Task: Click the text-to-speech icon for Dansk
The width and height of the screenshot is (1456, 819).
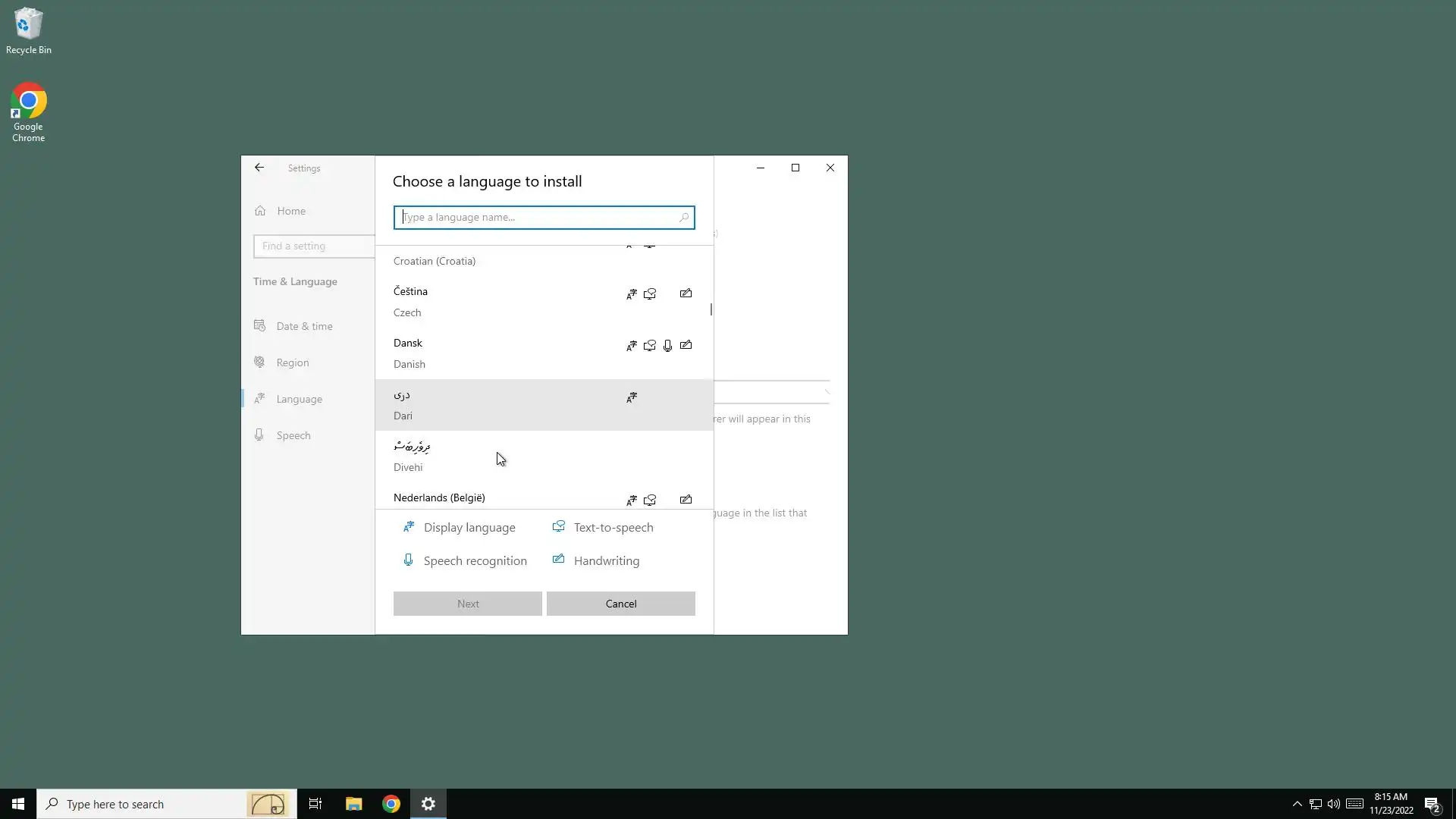Action: tap(650, 346)
